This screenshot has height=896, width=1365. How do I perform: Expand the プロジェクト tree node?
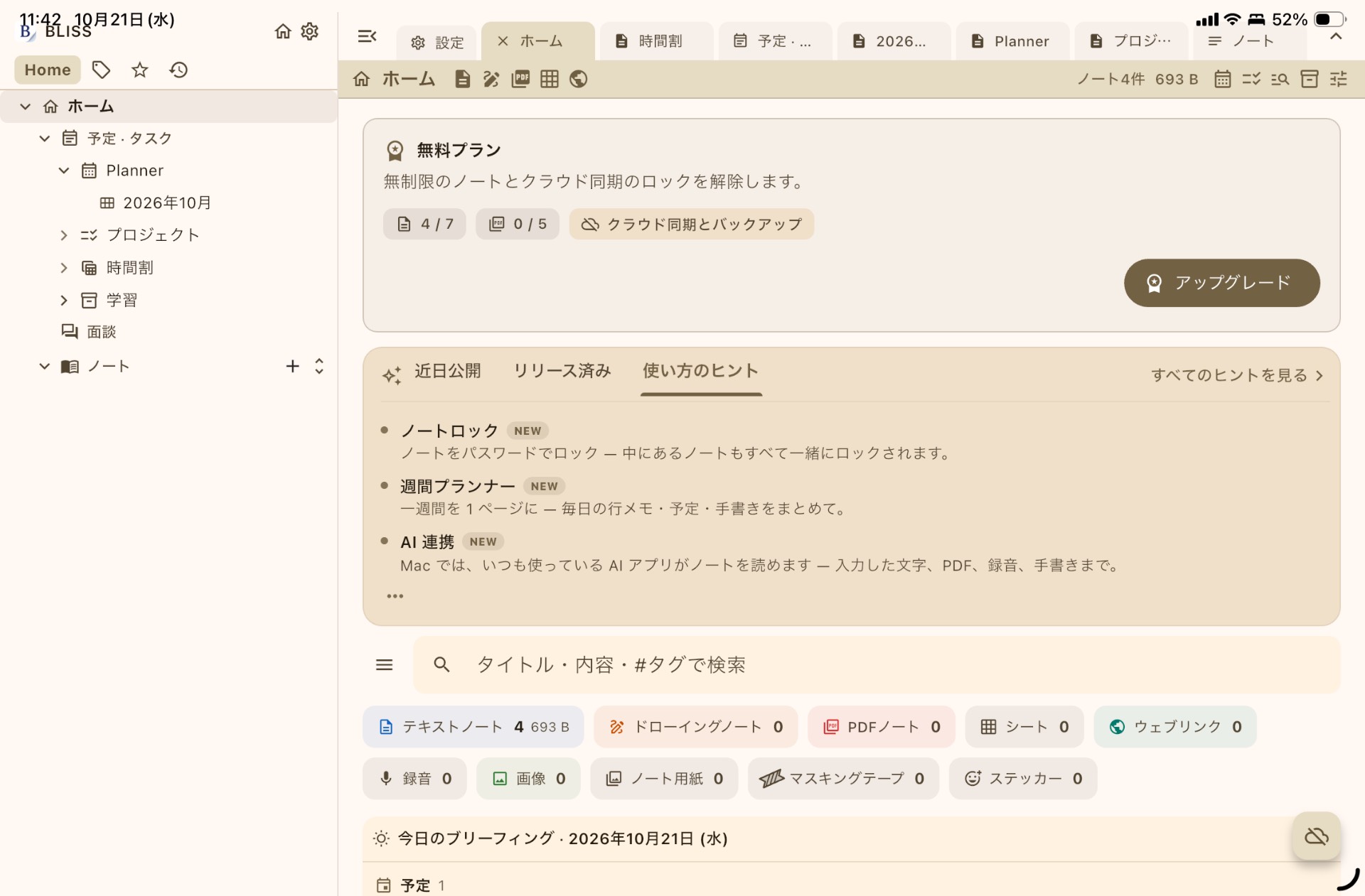pyautogui.click(x=64, y=235)
